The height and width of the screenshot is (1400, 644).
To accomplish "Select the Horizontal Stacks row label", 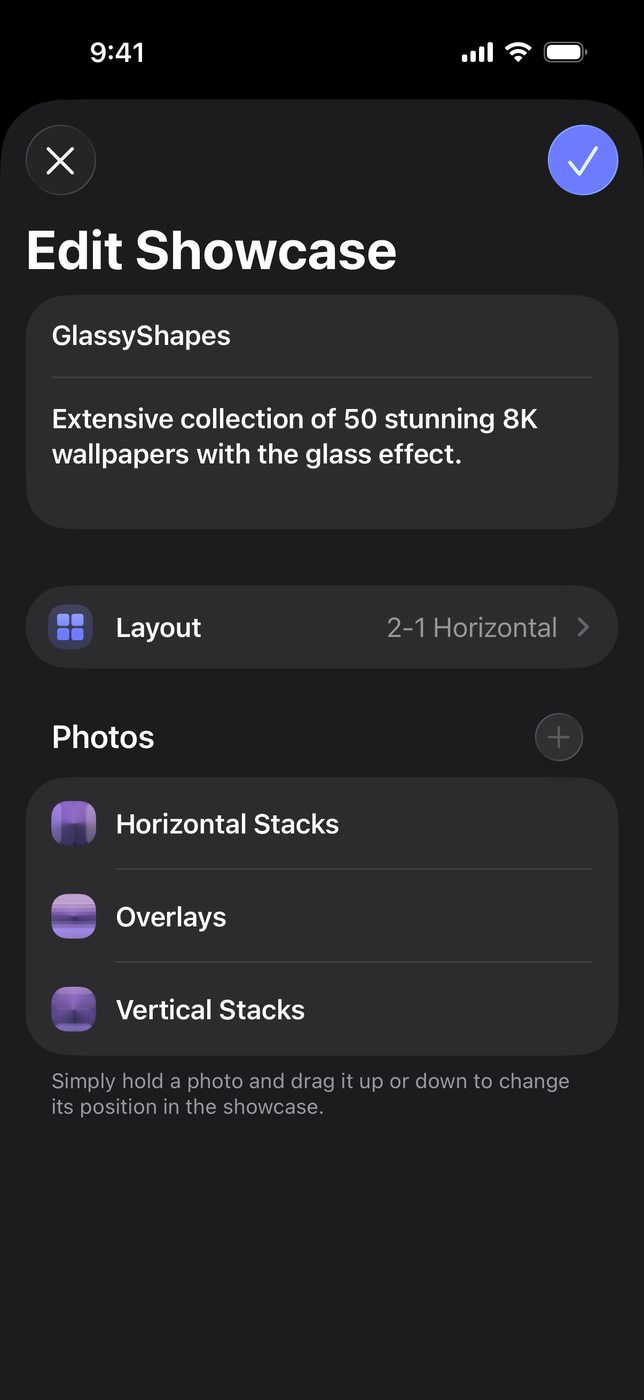I will tap(227, 824).
